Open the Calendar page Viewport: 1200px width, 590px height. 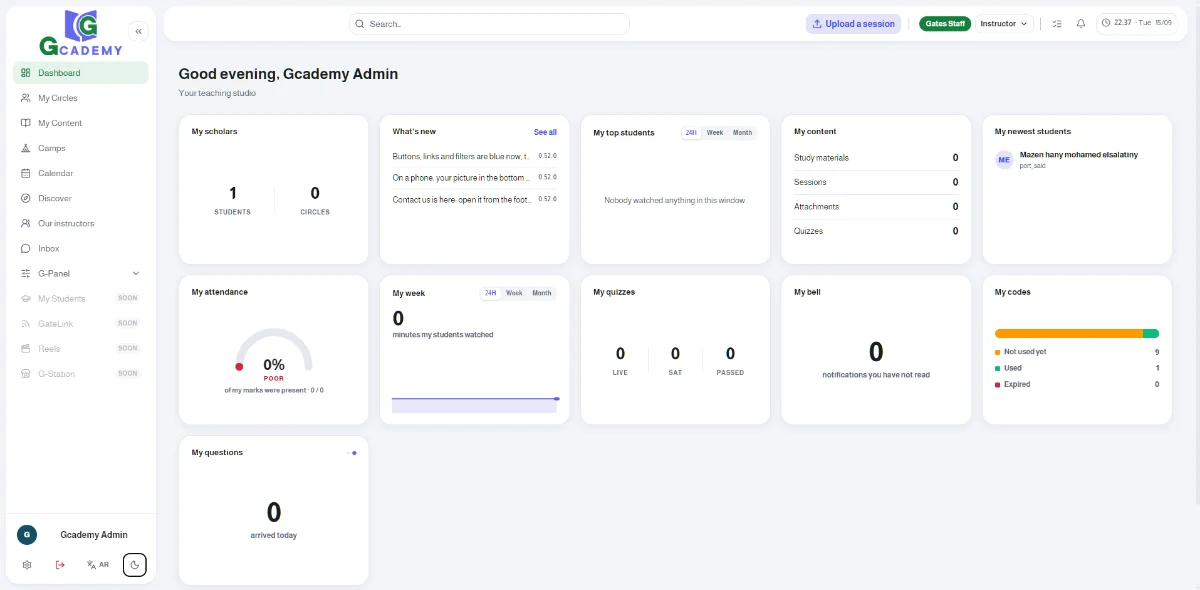81,173
